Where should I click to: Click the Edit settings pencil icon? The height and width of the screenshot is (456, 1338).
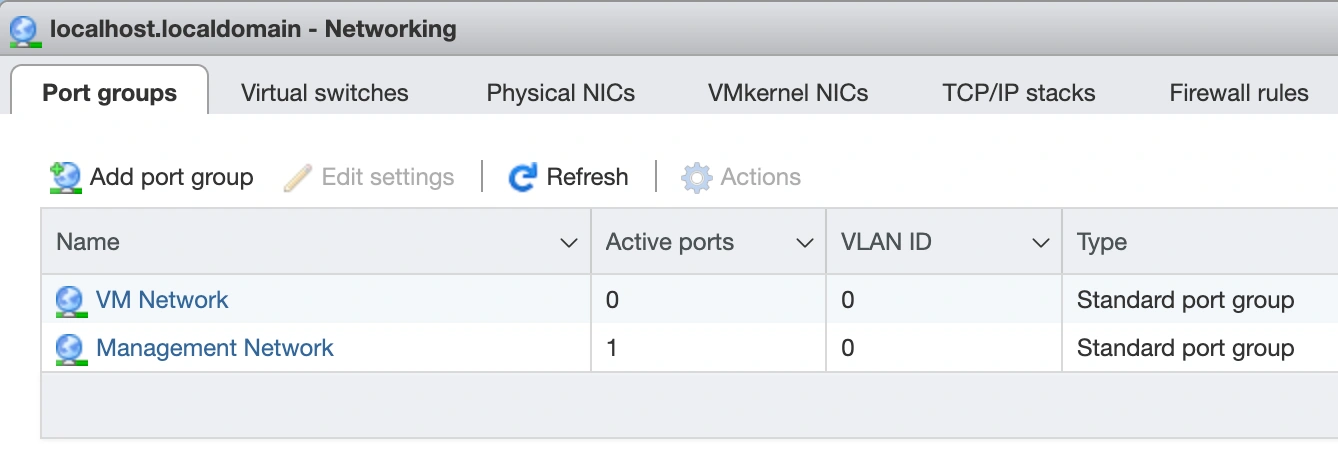tap(298, 178)
